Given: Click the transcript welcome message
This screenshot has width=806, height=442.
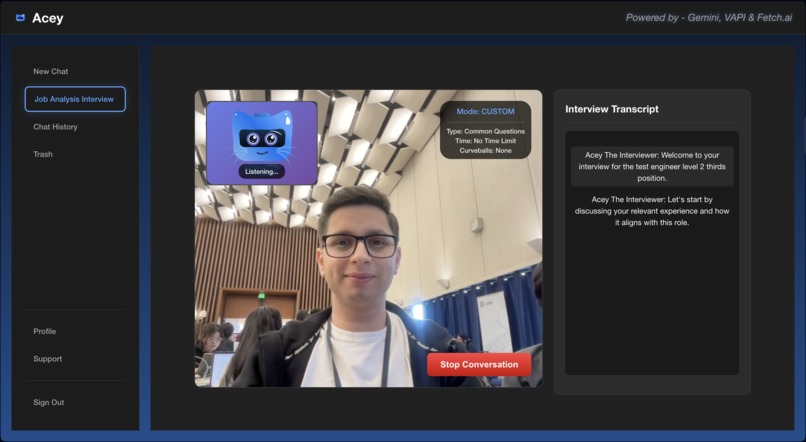Looking at the screenshot, I should (x=652, y=167).
